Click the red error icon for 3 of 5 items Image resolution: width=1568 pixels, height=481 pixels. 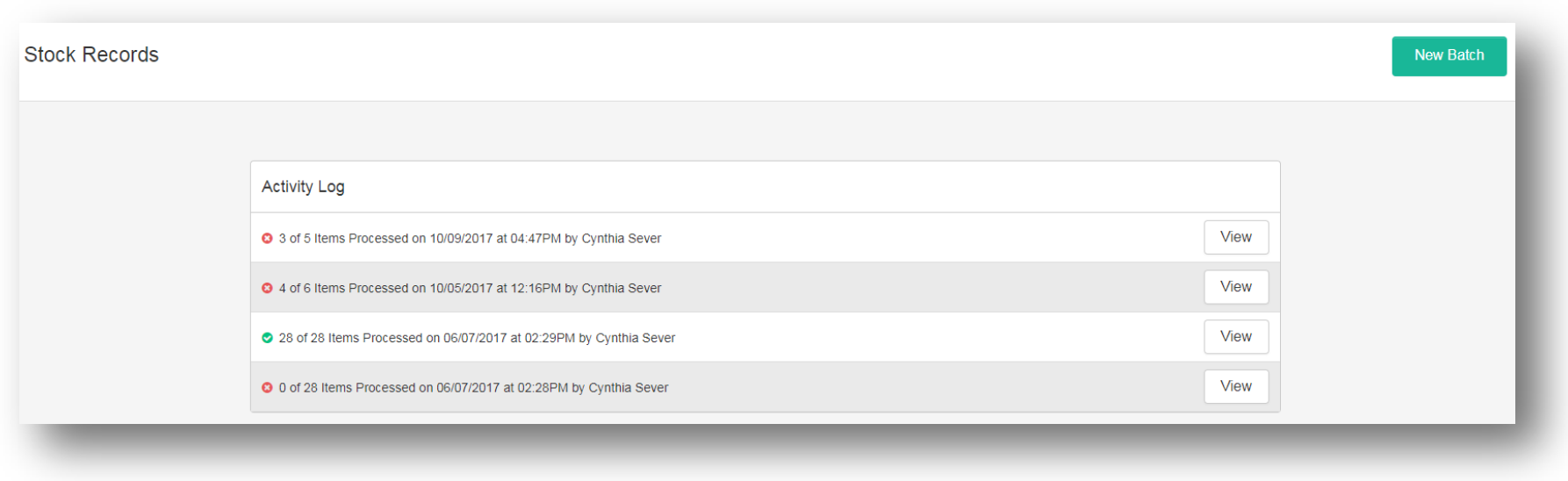[267, 238]
